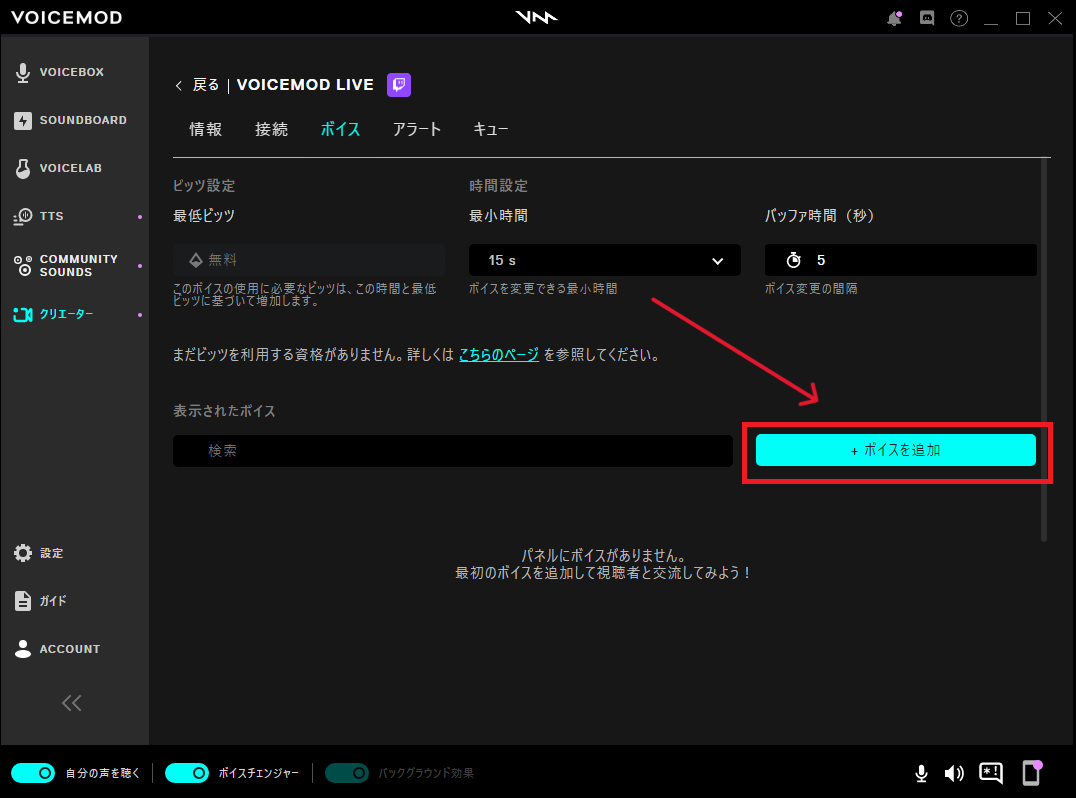Click the 最低ビッツ 無料 field
Image resolution: width=1076 pixels, height=798 pixels.
[309, 260]
